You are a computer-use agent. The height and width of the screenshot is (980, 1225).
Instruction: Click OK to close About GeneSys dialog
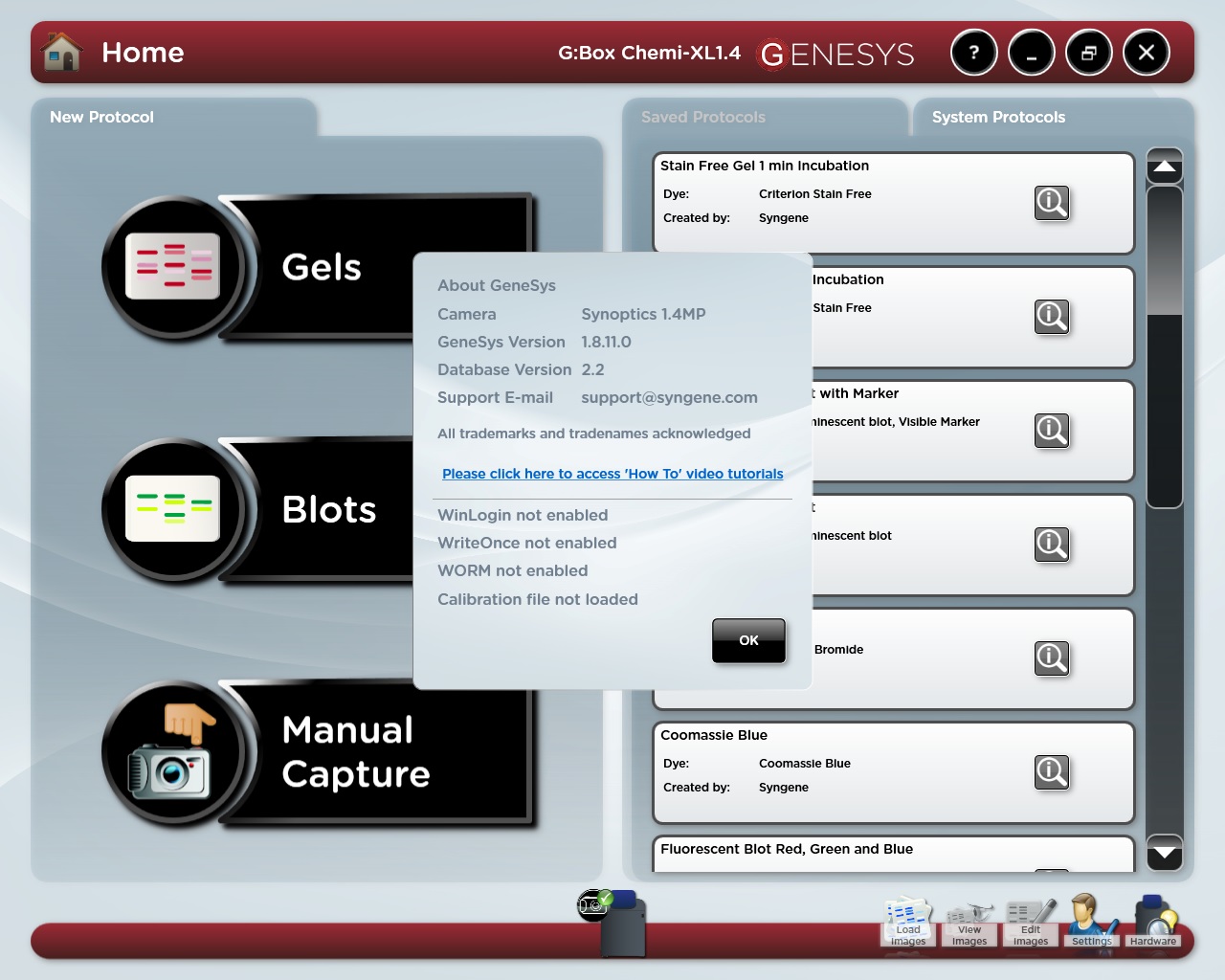[x=748, y=640]
